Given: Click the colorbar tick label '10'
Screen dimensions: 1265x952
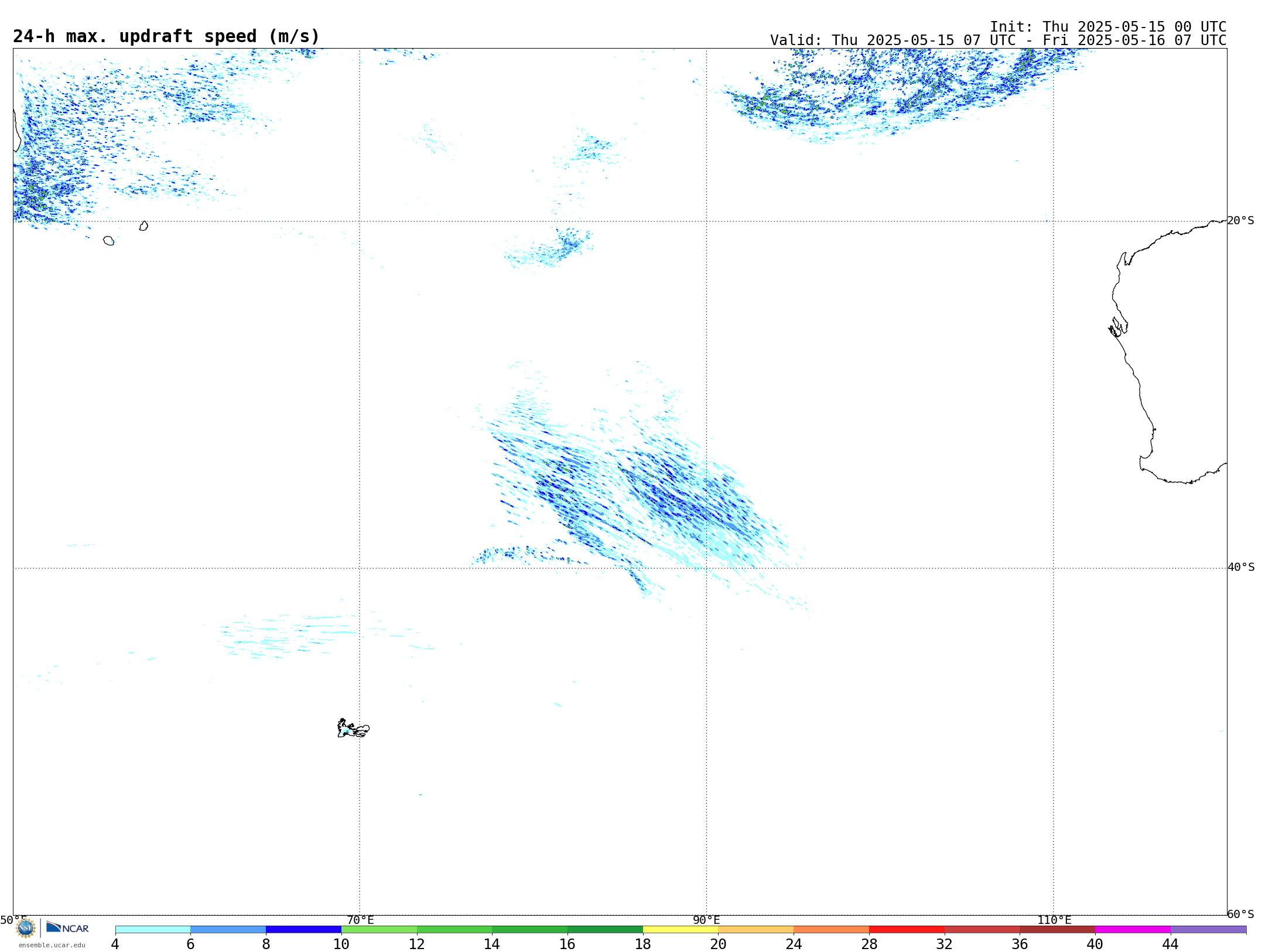Looking at the screenshot, I should click(x=341, y=944).
